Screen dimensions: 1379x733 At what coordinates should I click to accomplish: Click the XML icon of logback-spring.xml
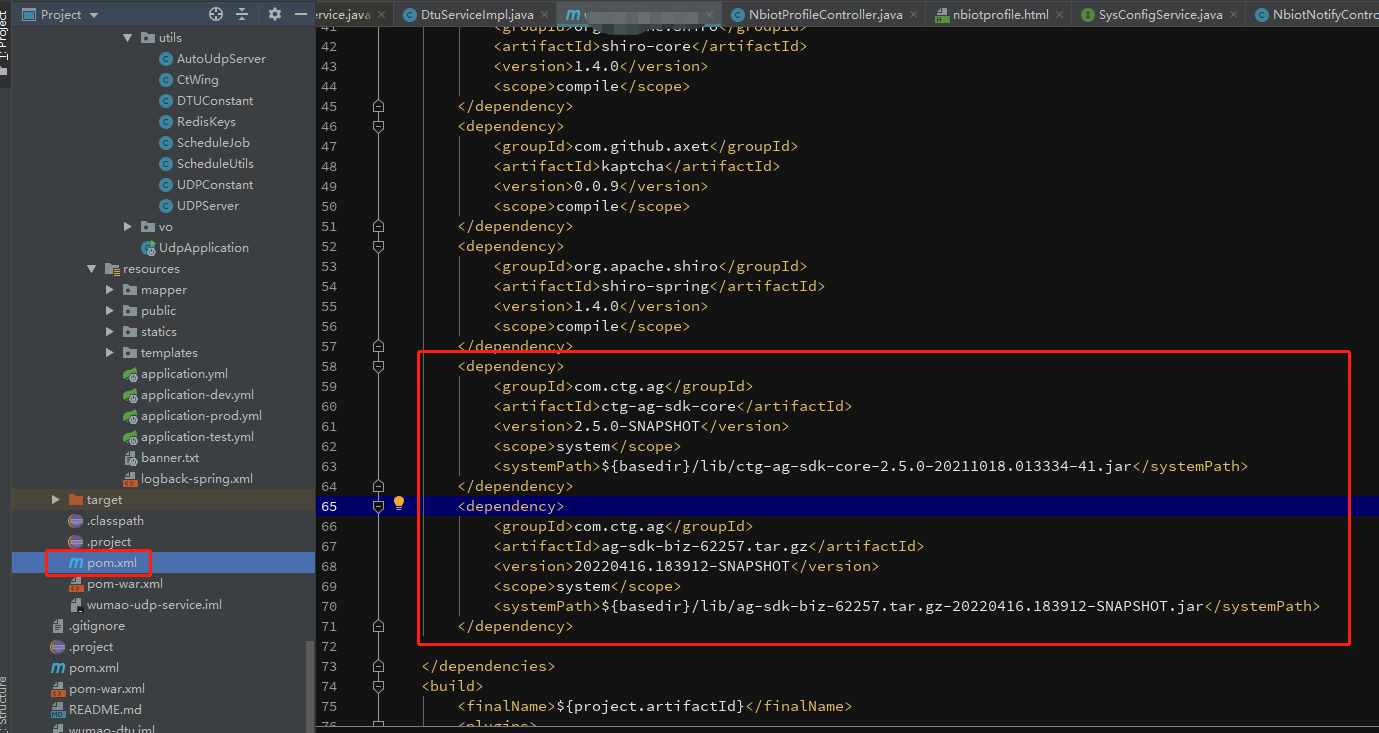click(130, 479)
